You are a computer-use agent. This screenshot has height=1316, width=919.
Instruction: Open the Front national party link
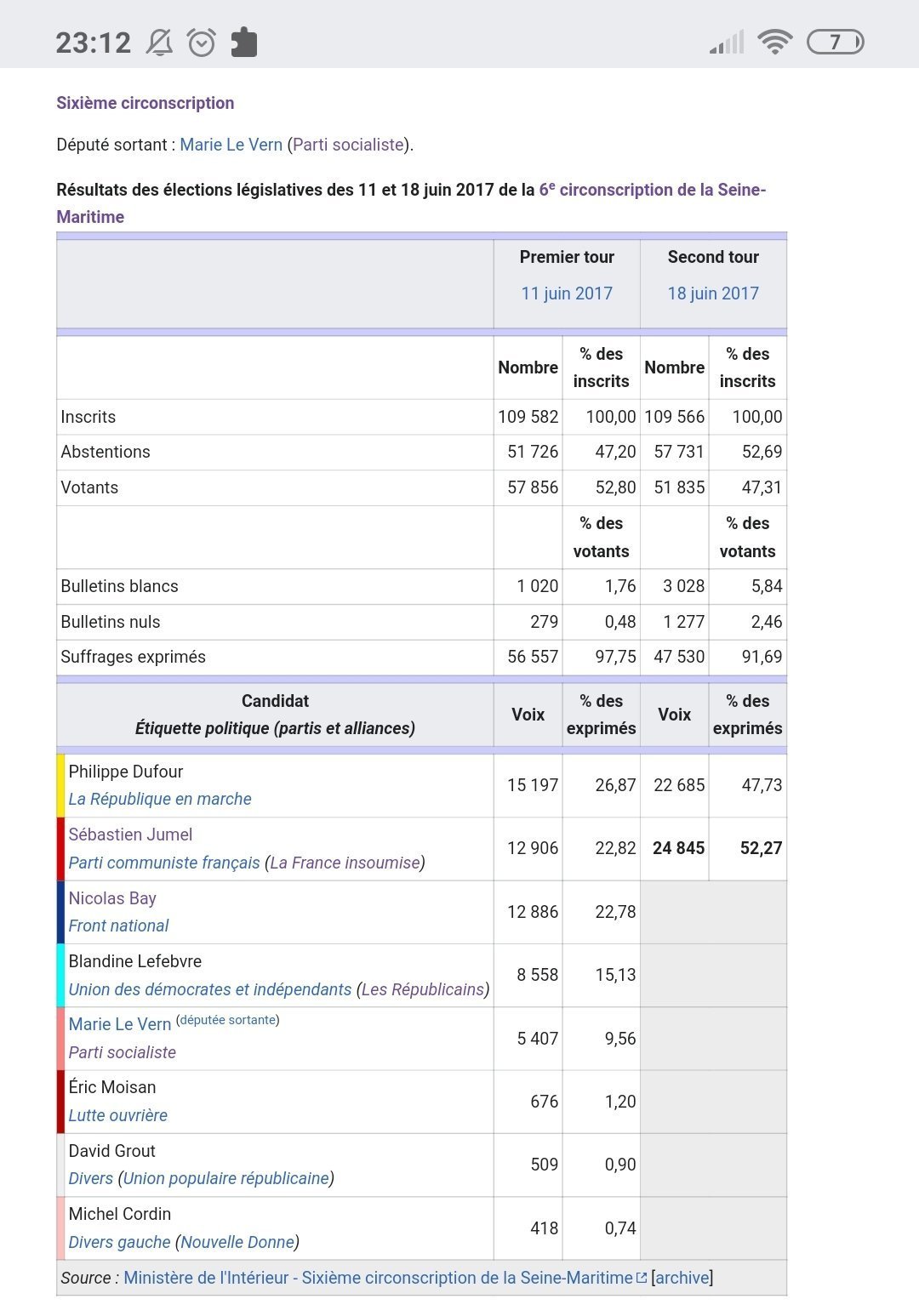(x=118, y=926)
